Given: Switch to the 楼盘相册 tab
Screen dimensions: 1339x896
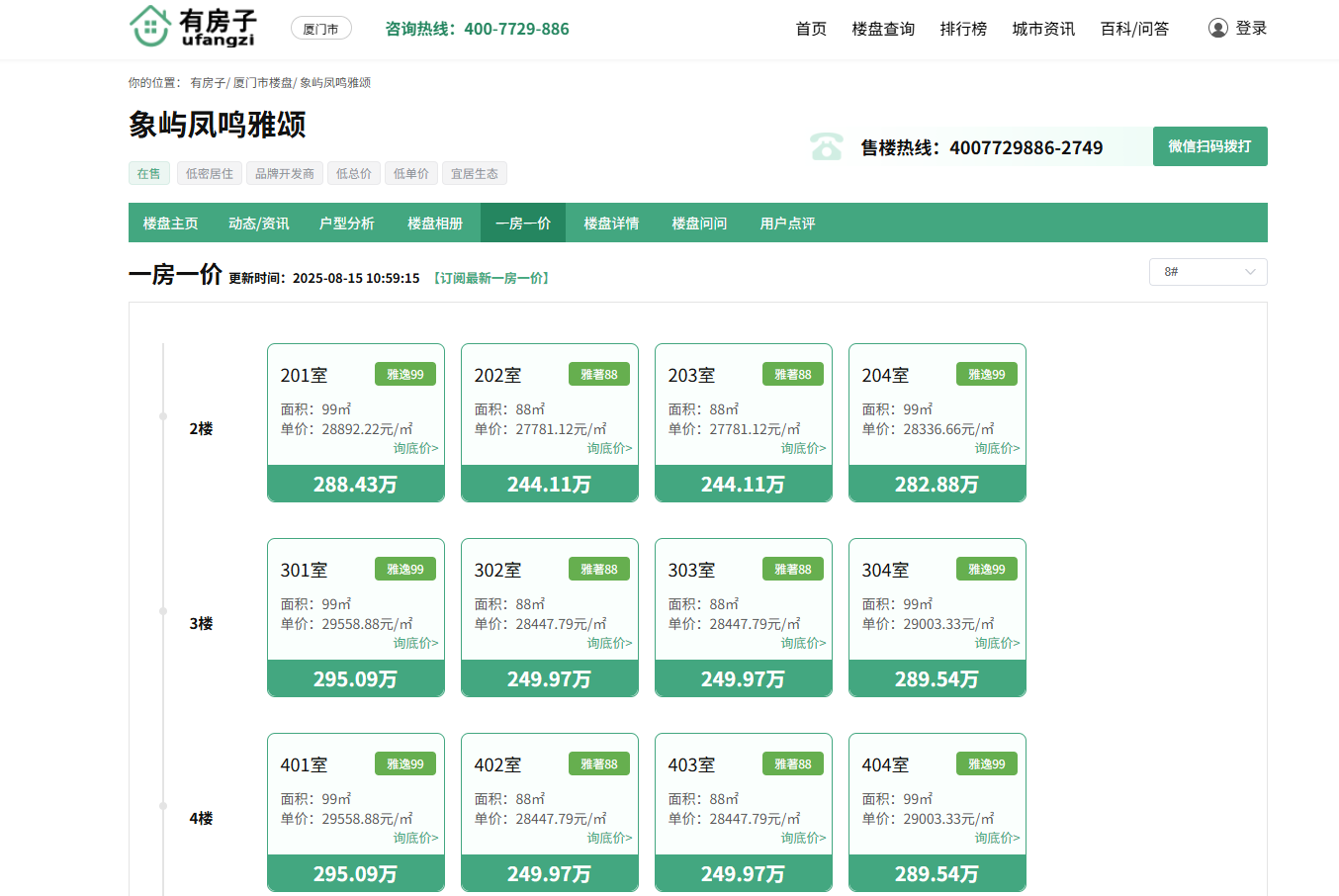Looking at the screenshot, I should (435, 224).
